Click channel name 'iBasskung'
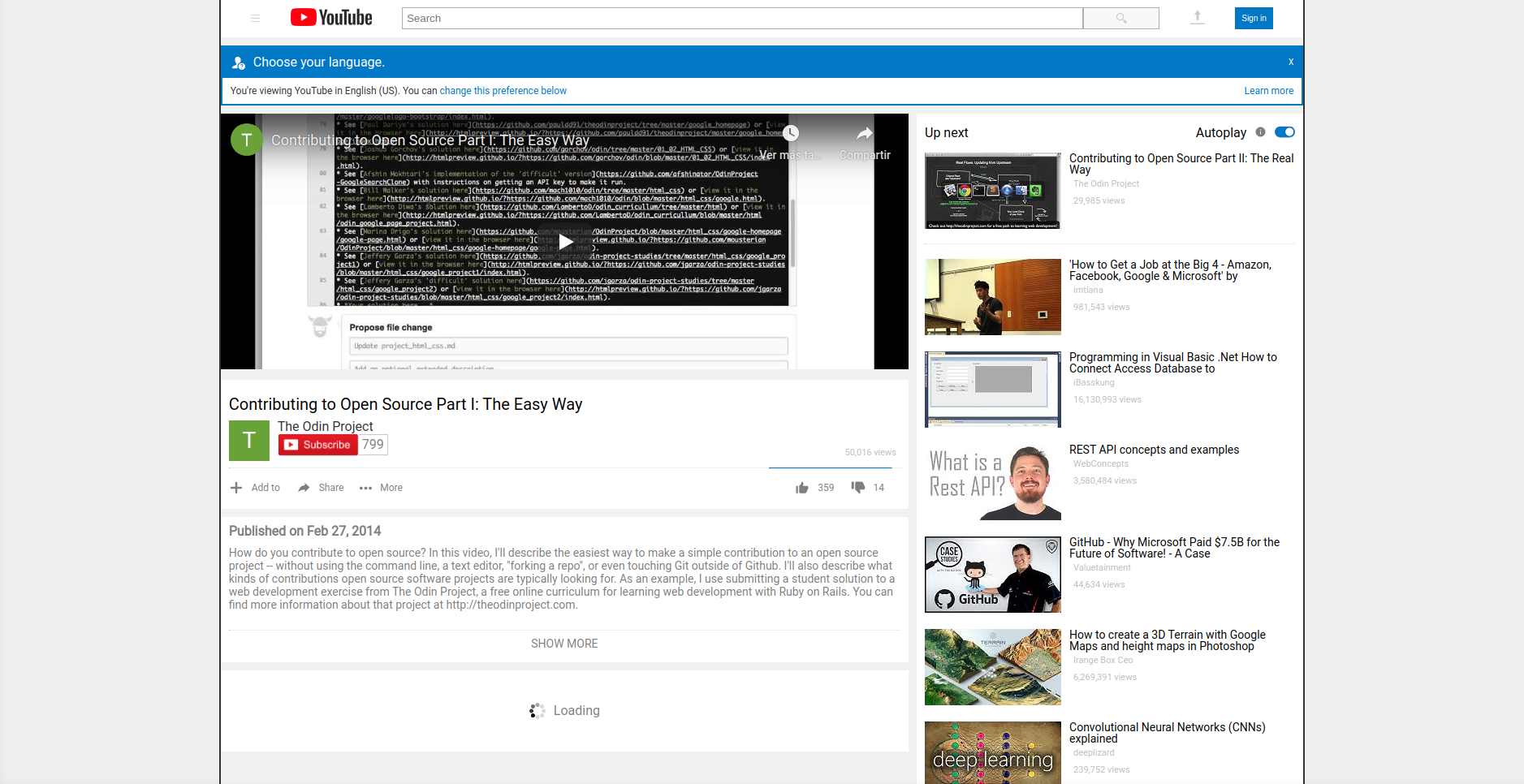This screenshot has width=1524, height=784. coord(1094,382)
